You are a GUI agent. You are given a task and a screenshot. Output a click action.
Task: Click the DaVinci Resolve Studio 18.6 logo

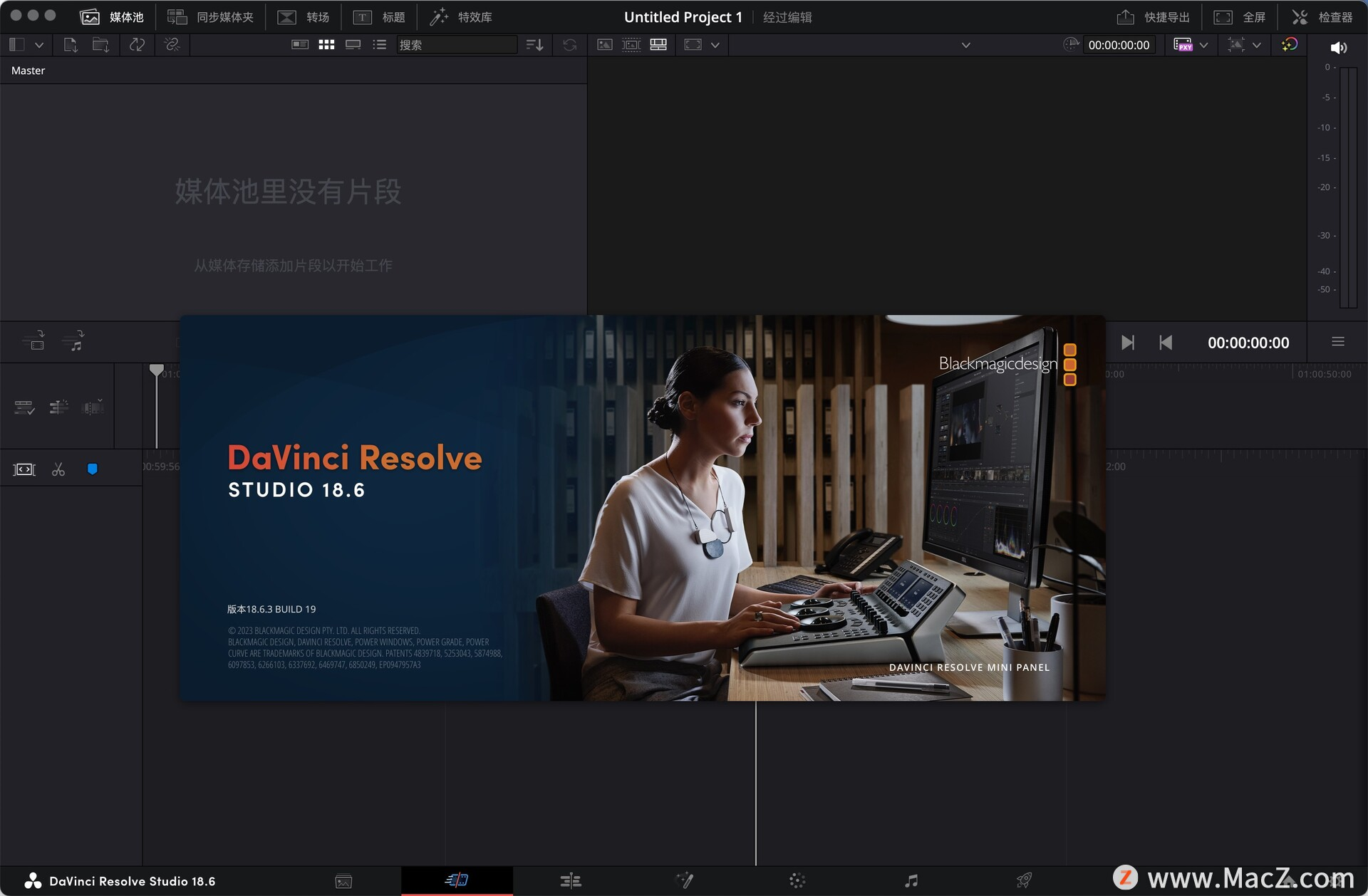click(x=120, y=881)
